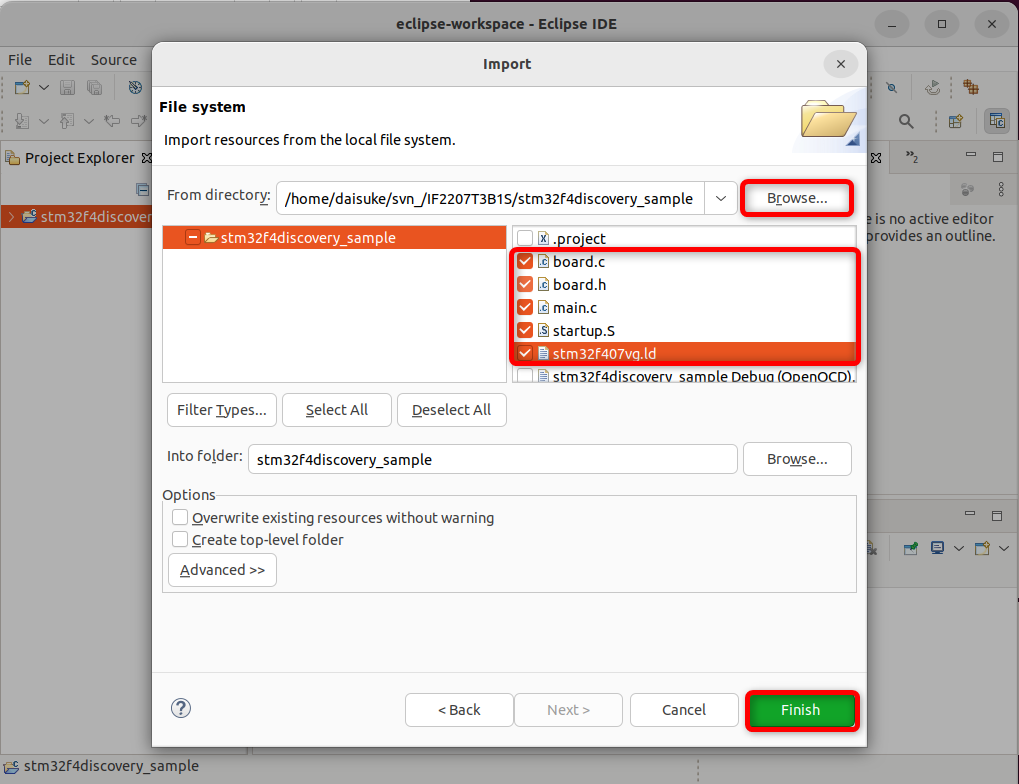Collapse all in the Project Explorer toolbar
This screenshot has height=784, width=1019.
(x=142, y=189)
